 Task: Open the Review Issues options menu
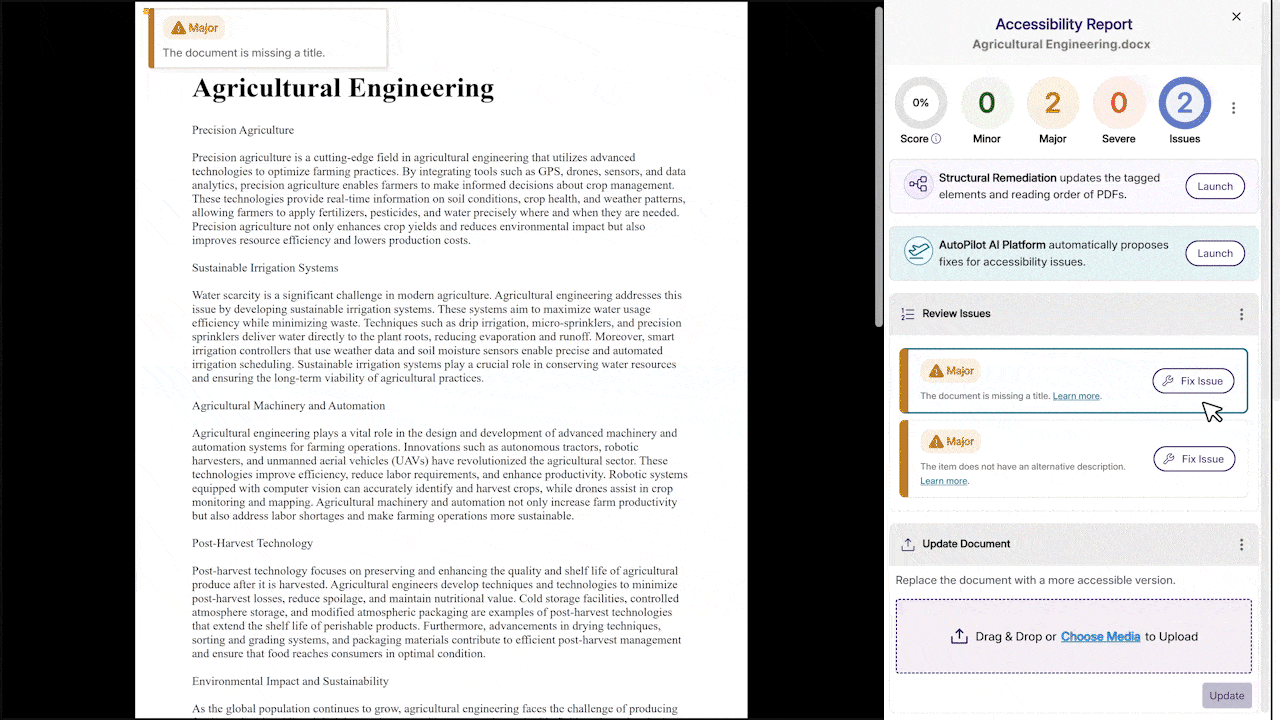coord(1241,314)
